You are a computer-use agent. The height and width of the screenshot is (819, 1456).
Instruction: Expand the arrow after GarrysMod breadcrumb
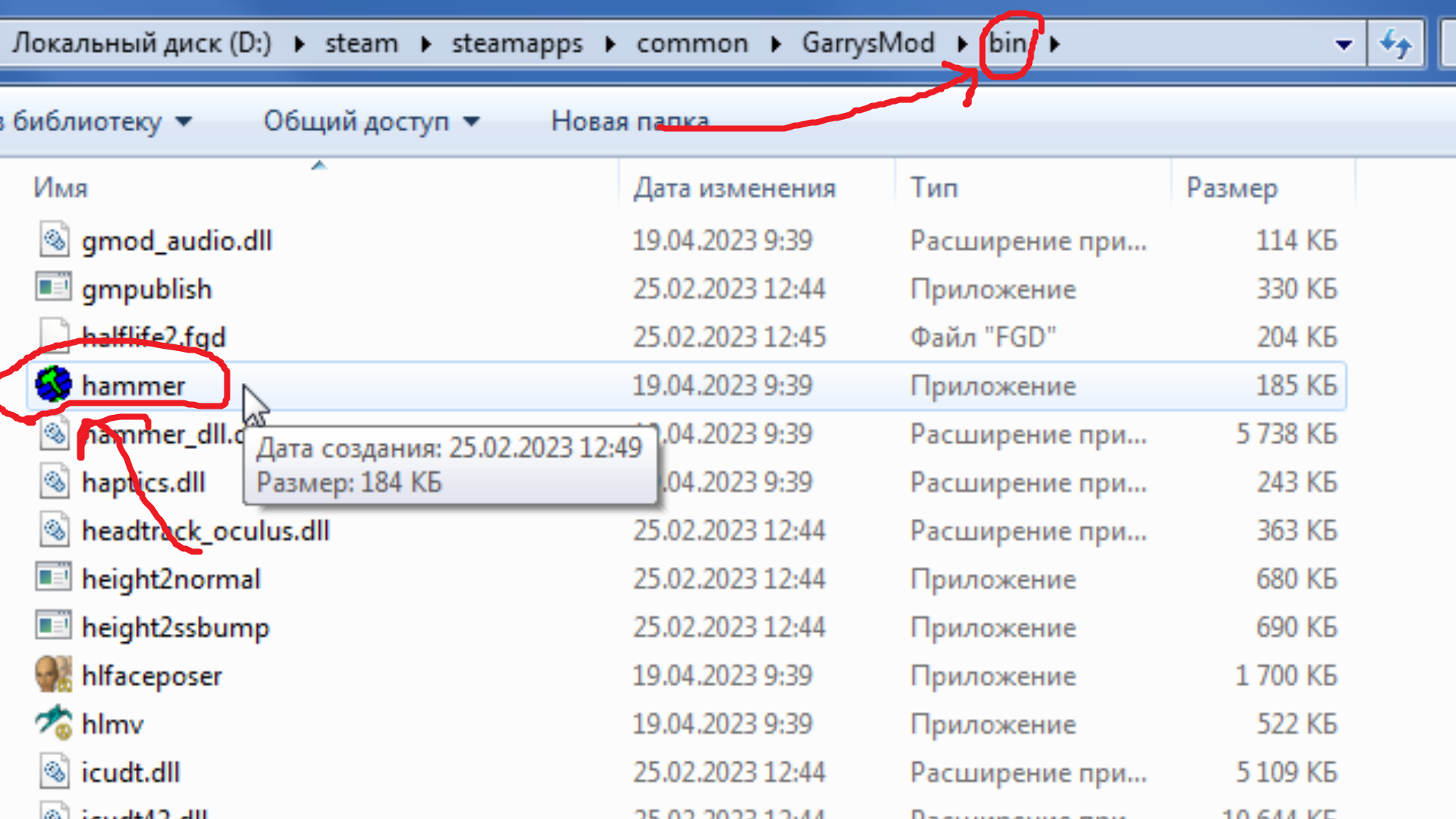tap(962, 44)
